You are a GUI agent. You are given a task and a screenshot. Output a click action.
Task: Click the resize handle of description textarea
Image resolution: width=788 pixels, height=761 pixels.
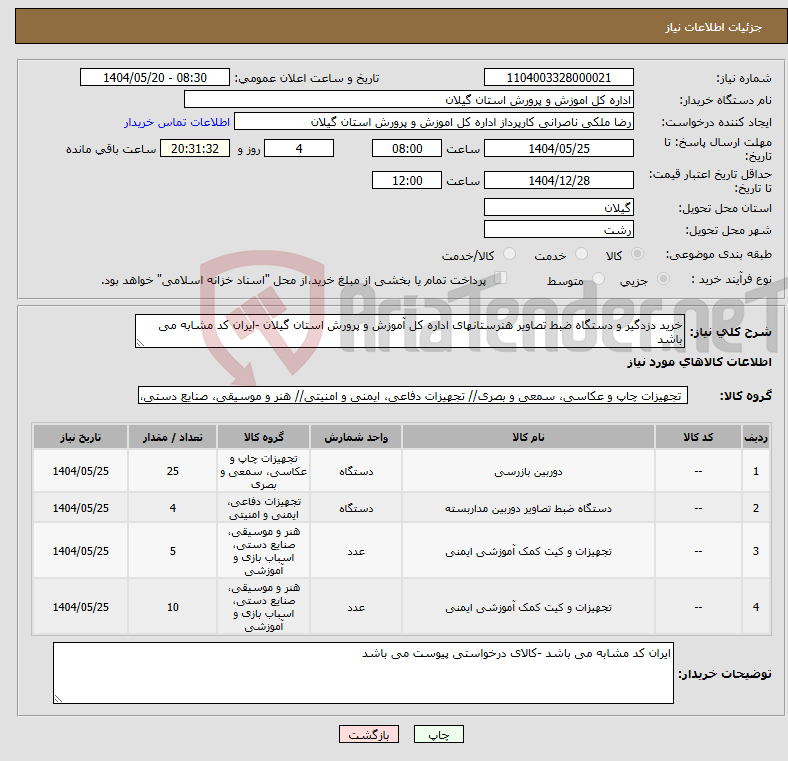pyautogui.click(x=140, y=343)
